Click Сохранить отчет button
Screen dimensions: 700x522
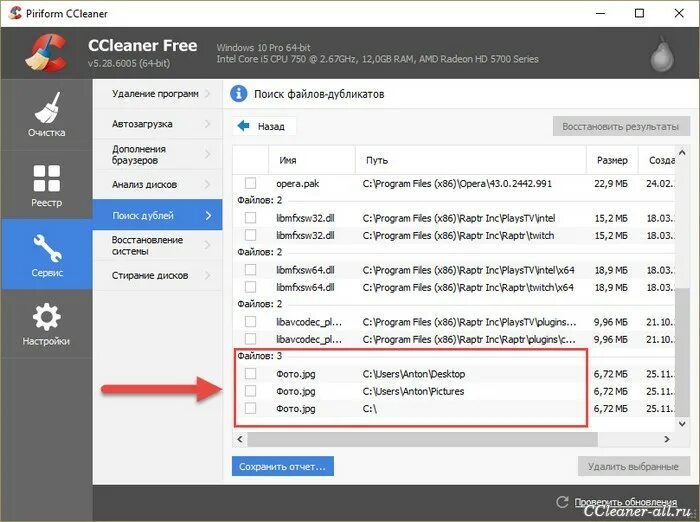[283, 466]
